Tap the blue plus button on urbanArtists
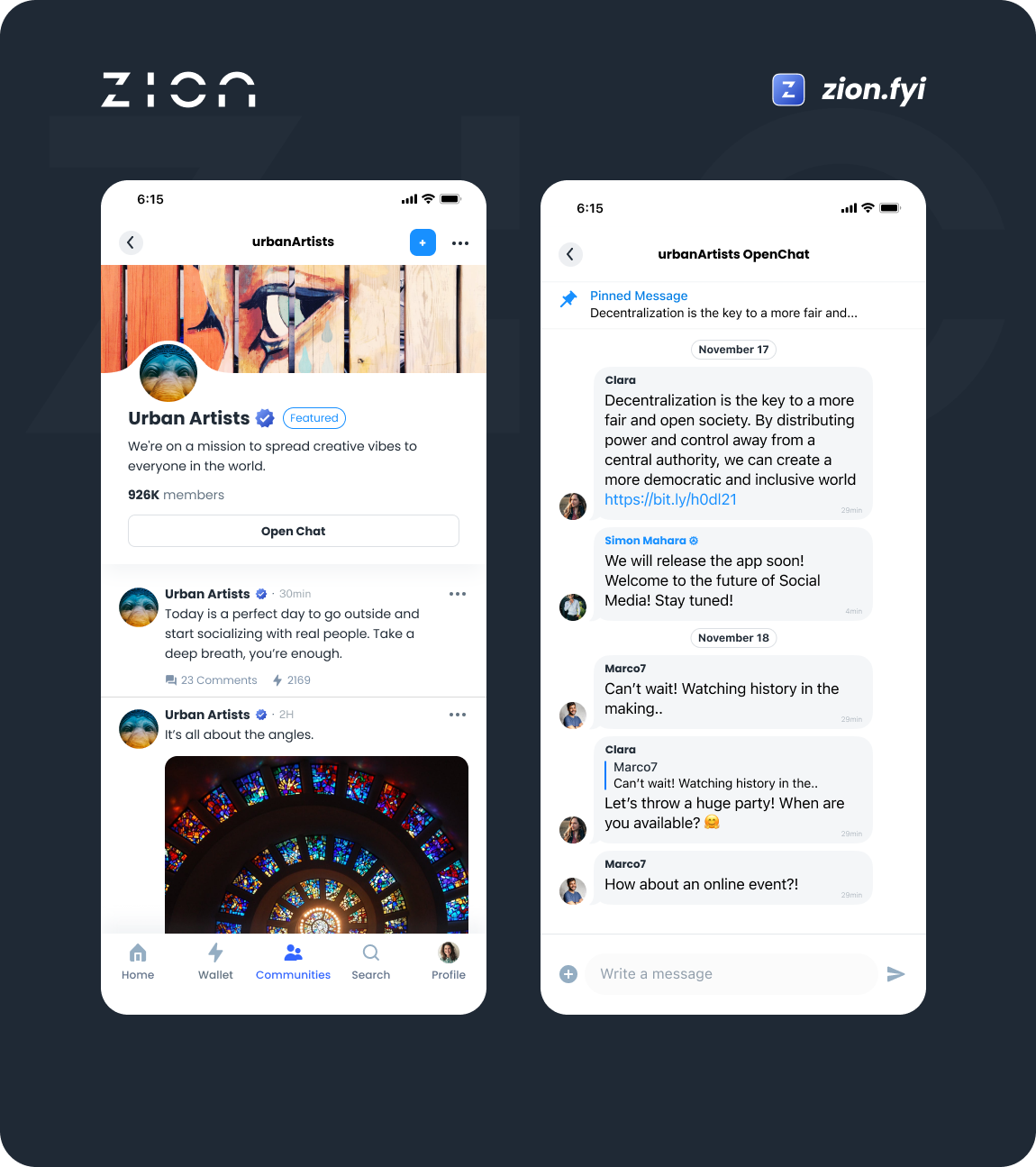 (x=423, y=242)
